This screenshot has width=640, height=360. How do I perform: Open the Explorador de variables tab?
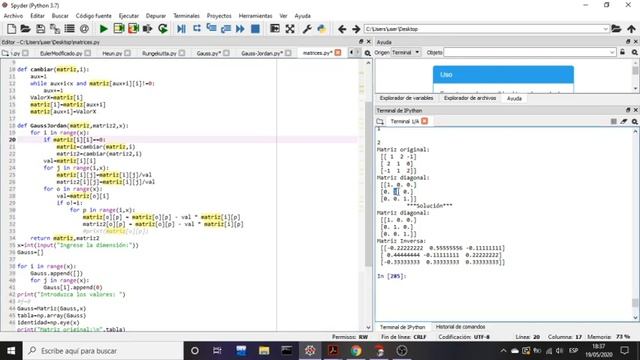click(406, 98)
